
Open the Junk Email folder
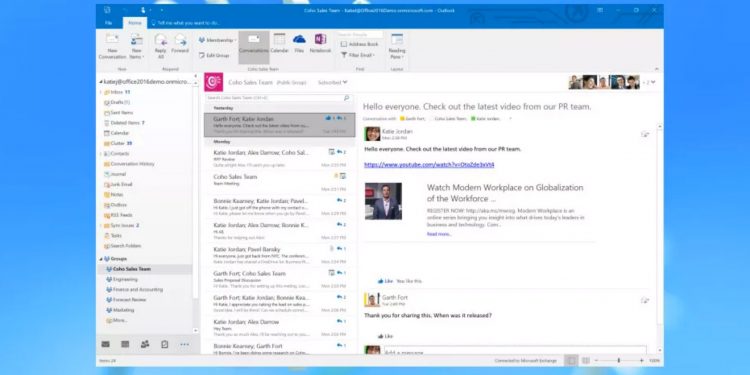118,184
